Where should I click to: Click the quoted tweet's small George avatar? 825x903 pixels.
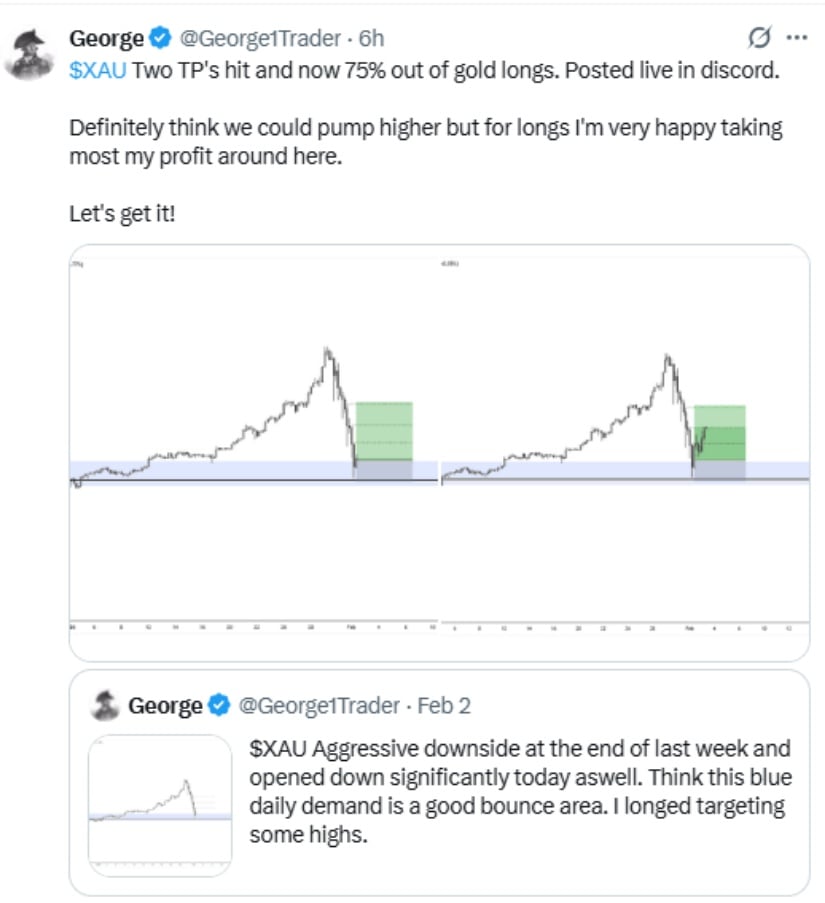pos(105,705)
